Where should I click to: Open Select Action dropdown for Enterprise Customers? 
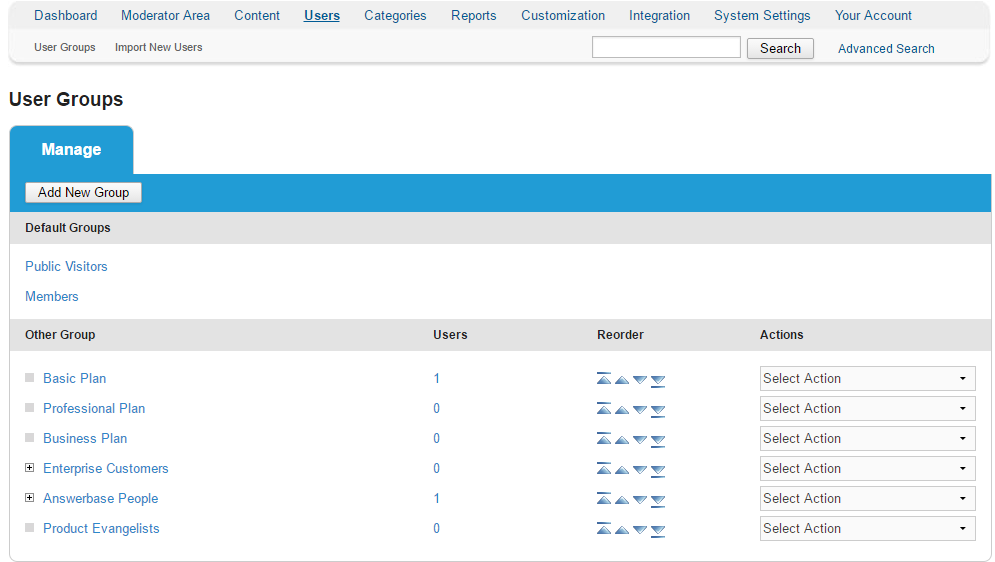[x=867, y=468]
